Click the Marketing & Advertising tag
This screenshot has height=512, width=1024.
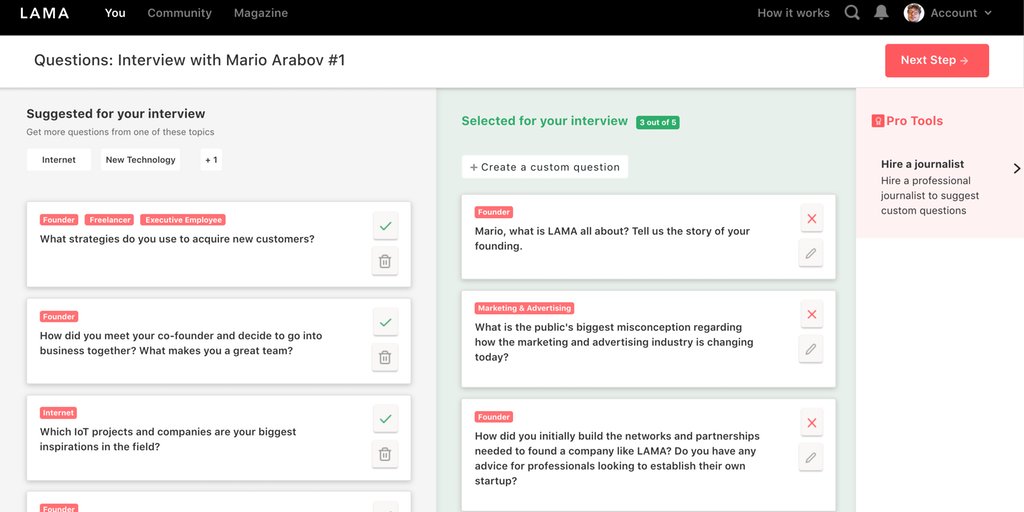click(524, 308)
